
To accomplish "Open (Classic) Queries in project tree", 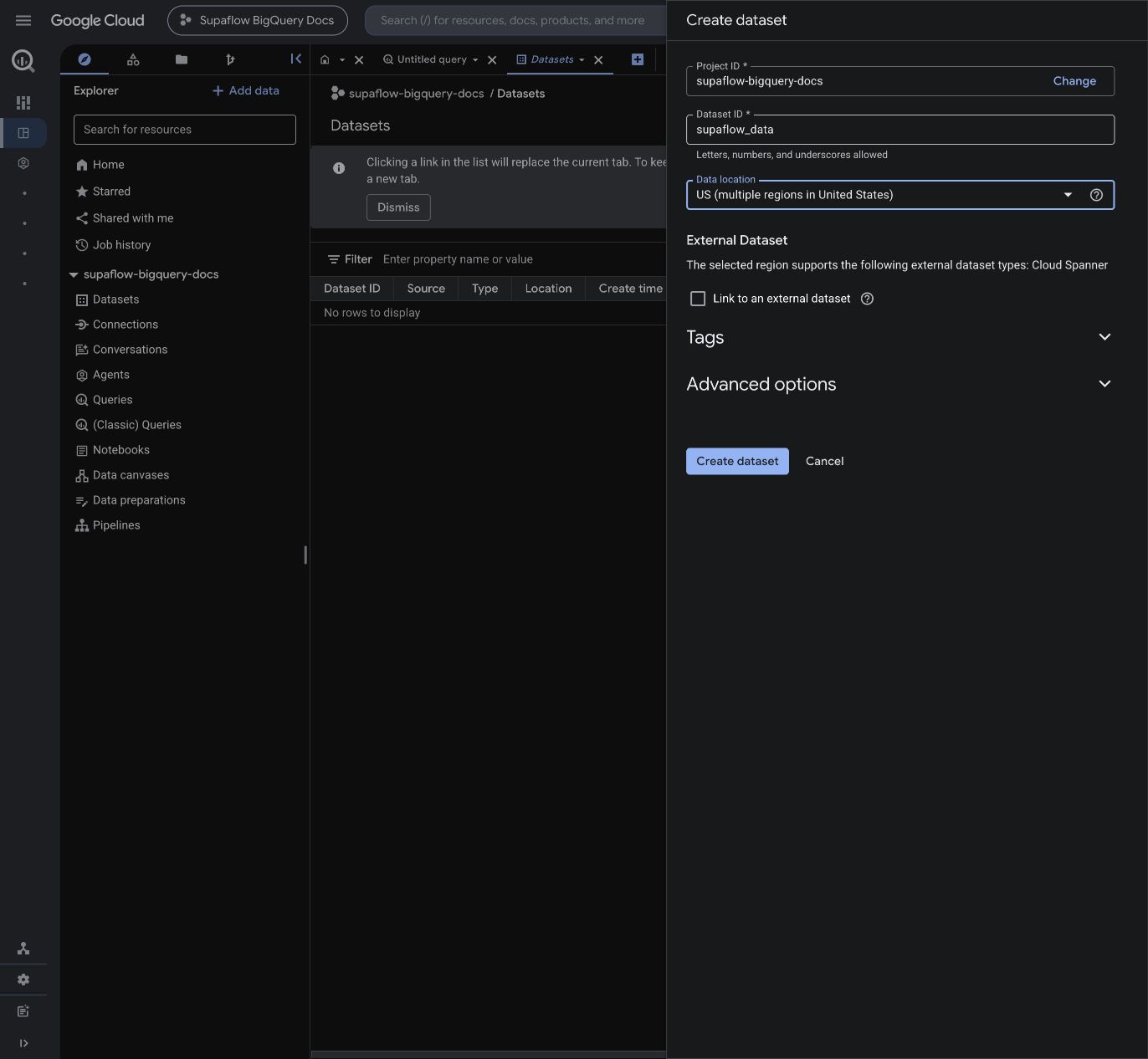I will [136, 425].
